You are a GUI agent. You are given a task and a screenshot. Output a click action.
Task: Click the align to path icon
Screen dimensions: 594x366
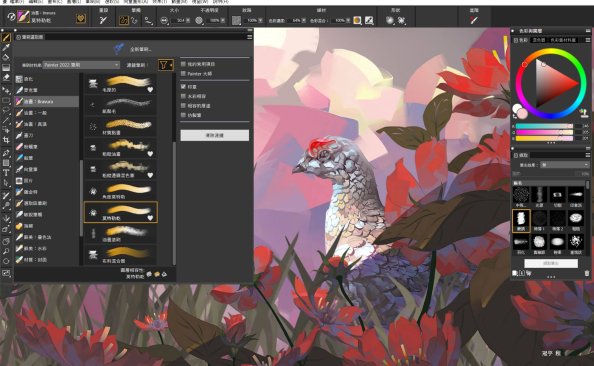point(148,20)
